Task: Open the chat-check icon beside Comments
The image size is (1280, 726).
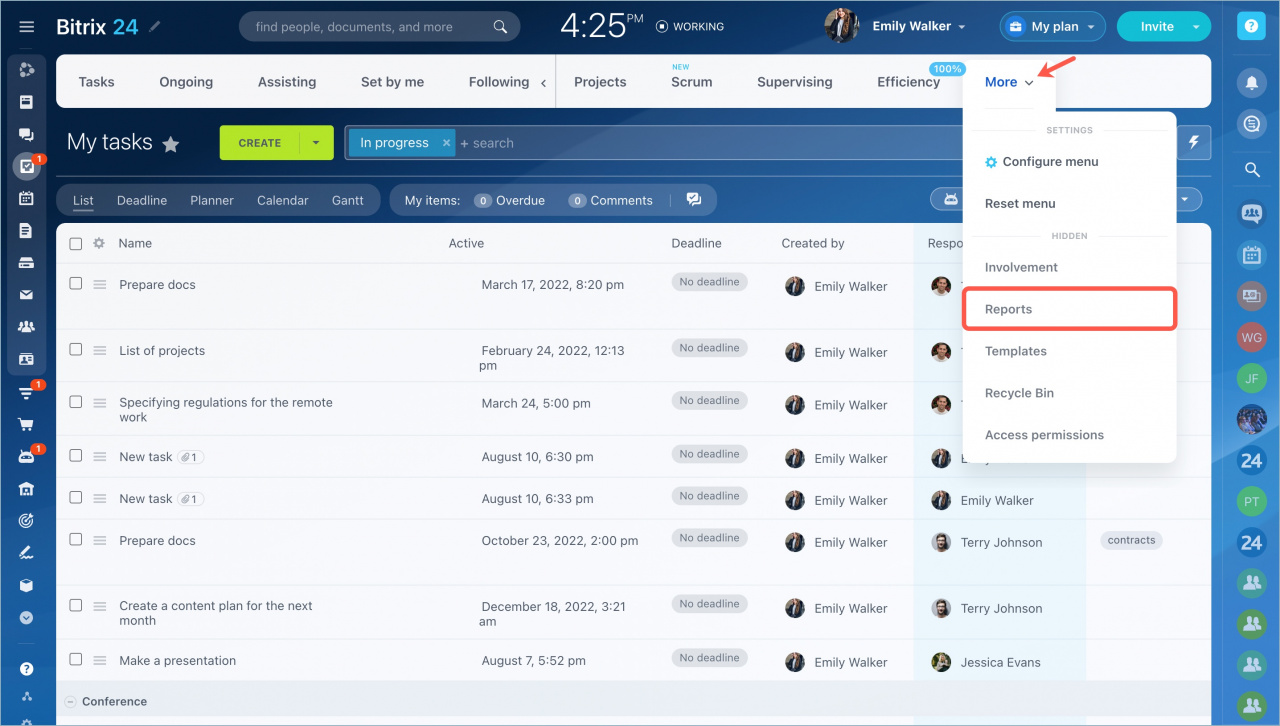Action: pos(693,200)
